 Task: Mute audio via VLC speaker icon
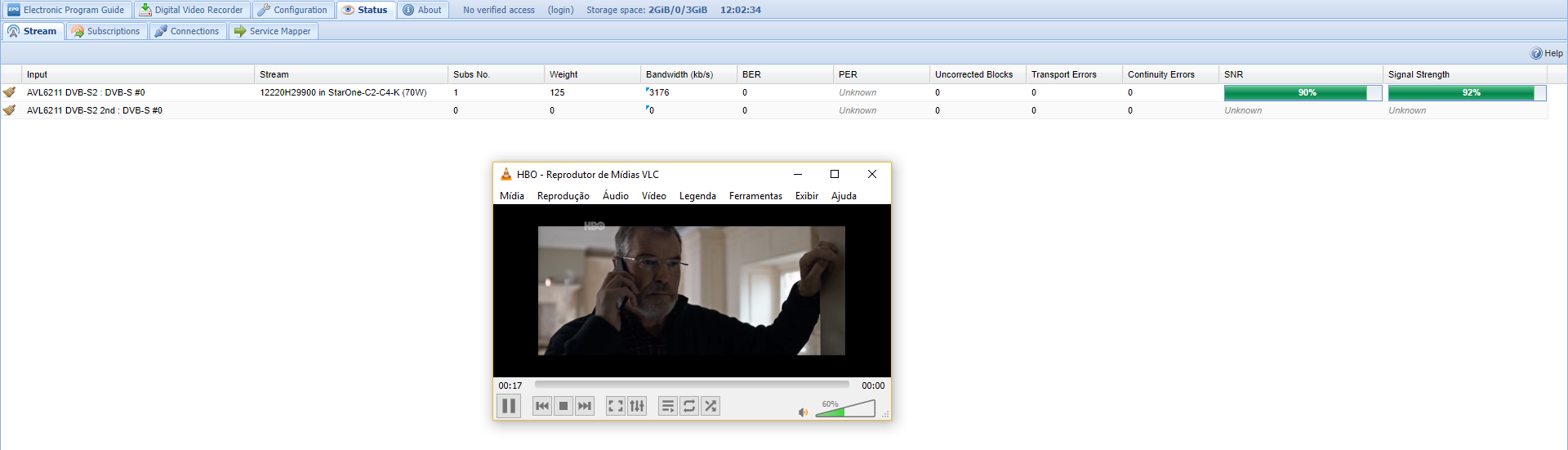(803, 412)
